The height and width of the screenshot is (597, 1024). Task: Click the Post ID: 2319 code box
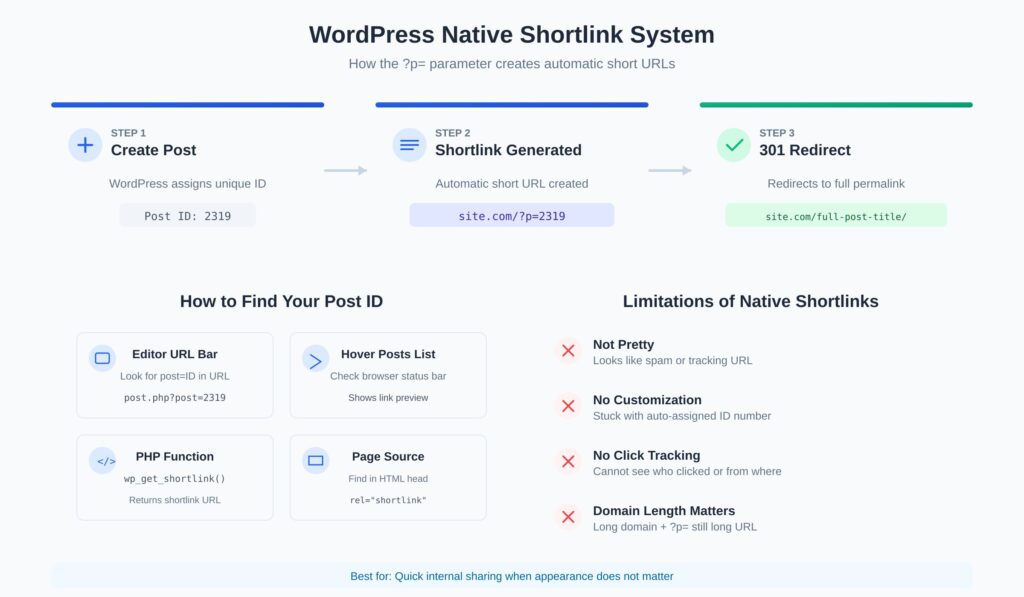coord(187,216)
